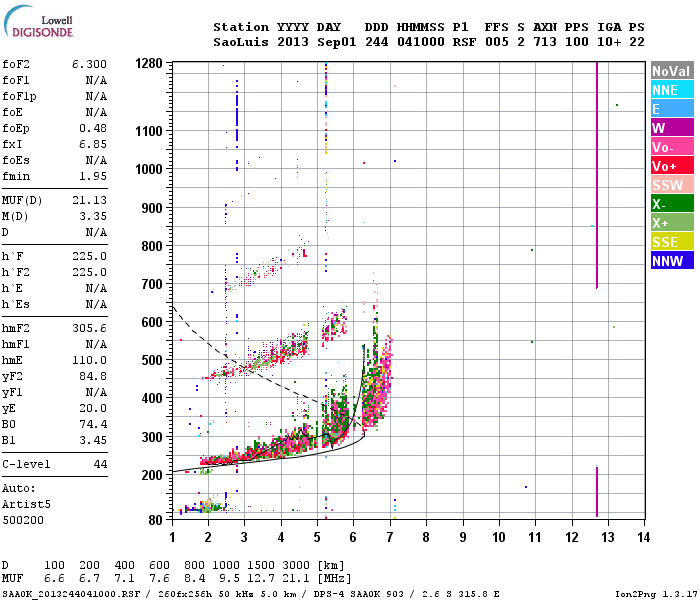The width and height of the screenshot is (700, 600).
Task: Click the foEp value 0.48
Action: click(x=93, y=128)
